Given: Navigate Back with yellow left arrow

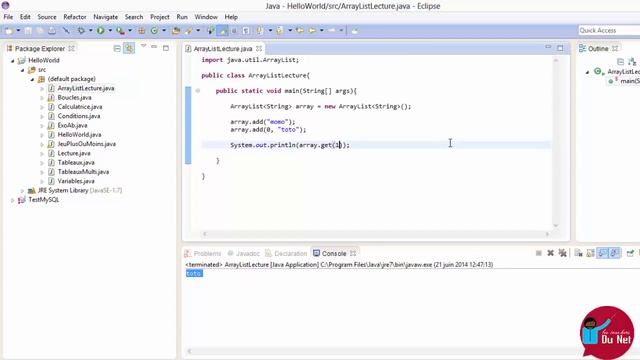Looking at the screenshot, I should coord(312,30).
